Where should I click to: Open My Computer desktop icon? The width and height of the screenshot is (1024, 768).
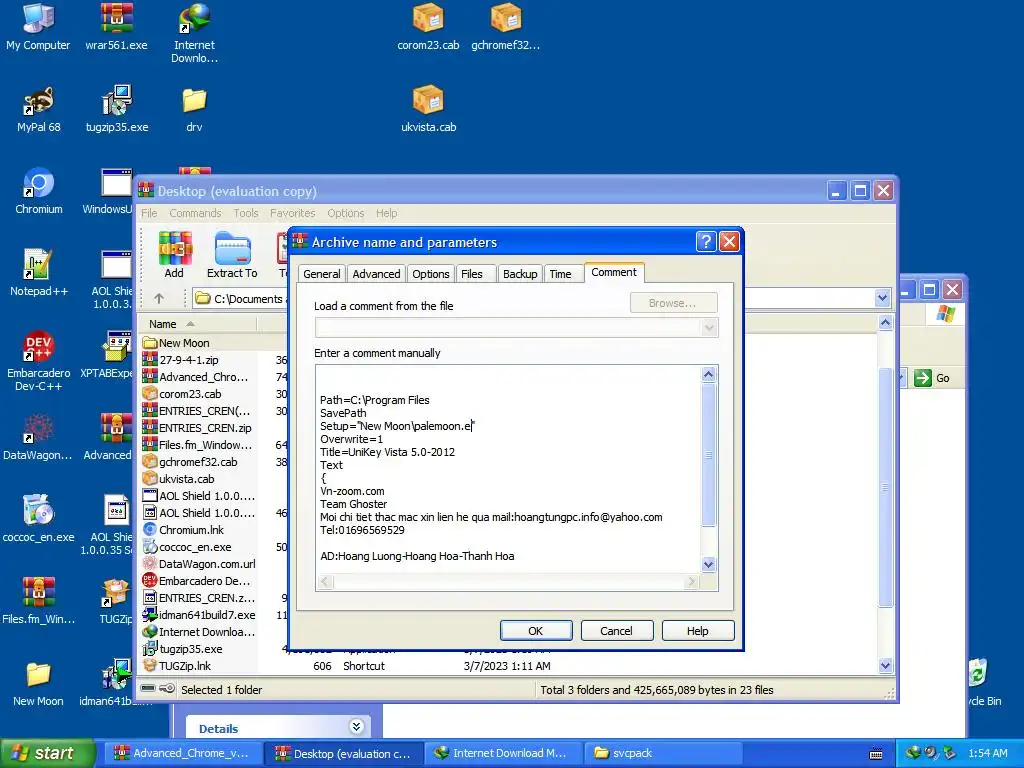[x=38, y=27]
